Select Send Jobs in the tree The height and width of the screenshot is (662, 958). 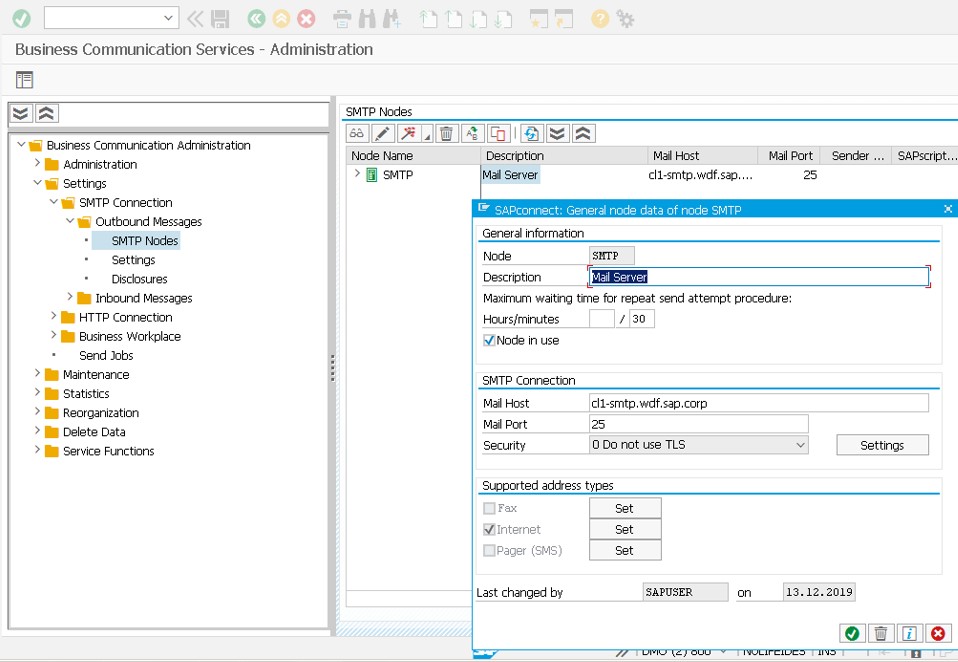(106, 355)
